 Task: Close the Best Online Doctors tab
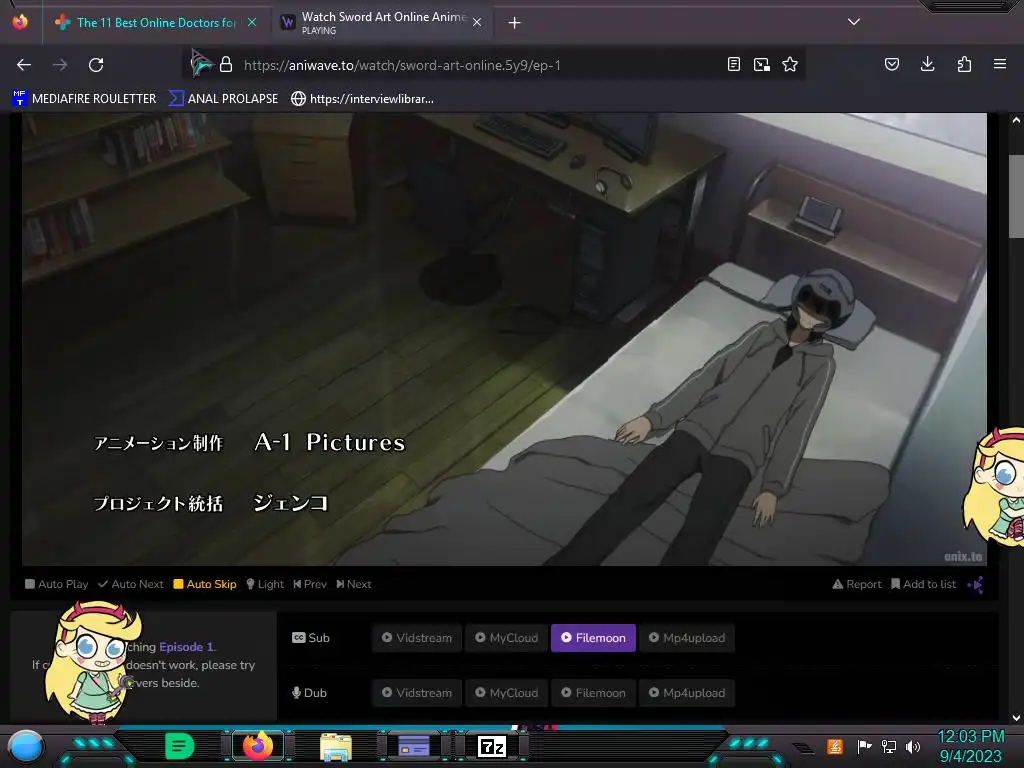[252, 22]
